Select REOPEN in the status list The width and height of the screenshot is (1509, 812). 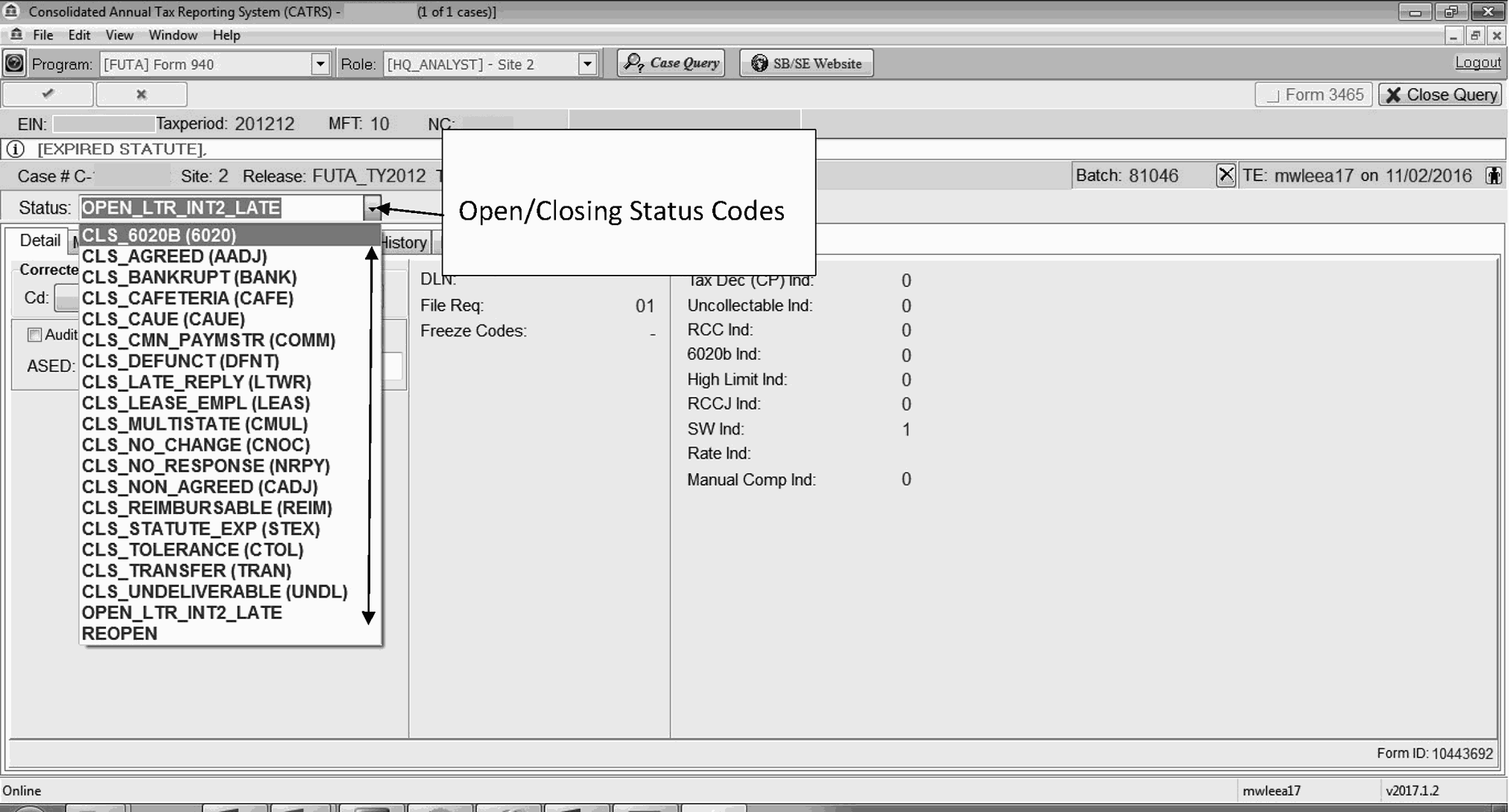[119, 633]
